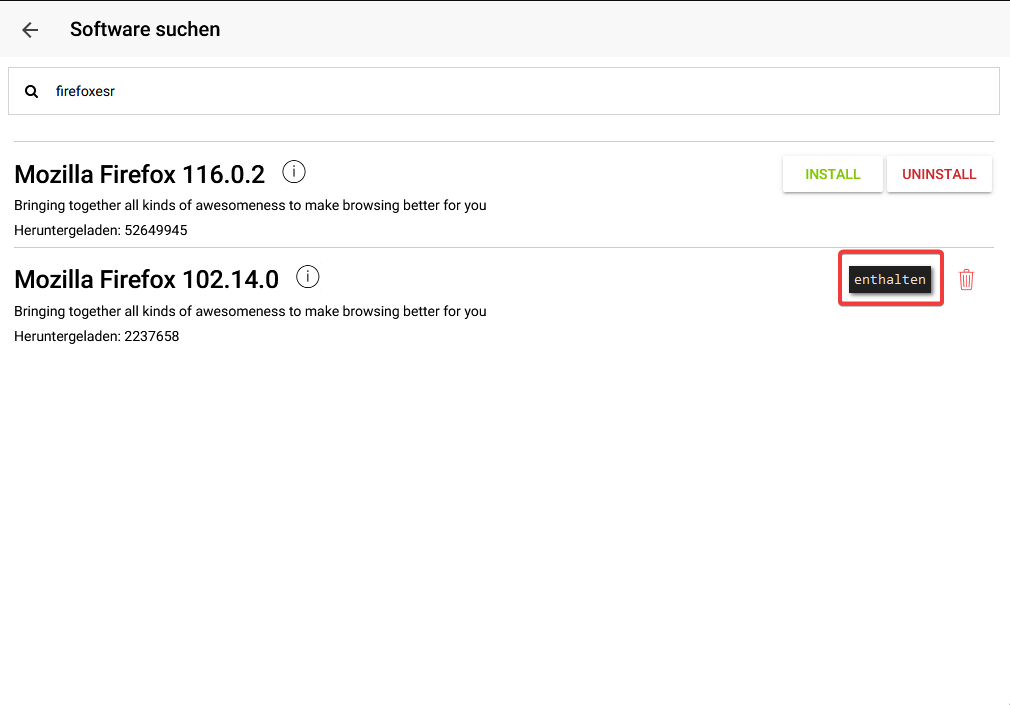Select the Mozilla Firefox 116.0.2 title

pyautogui.click(x=139, y=175)
